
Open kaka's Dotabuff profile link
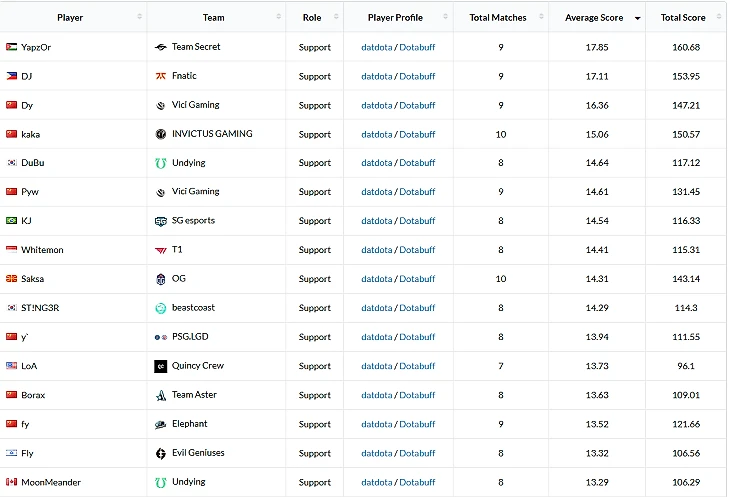417,134
